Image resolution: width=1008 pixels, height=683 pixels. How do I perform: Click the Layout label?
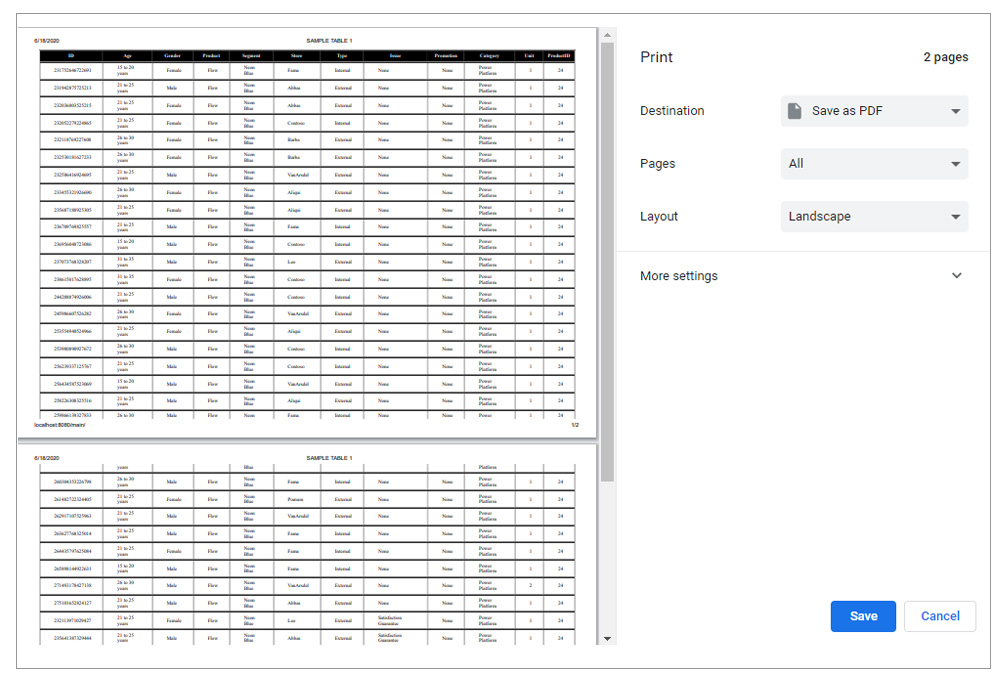[x=659, y=216]
